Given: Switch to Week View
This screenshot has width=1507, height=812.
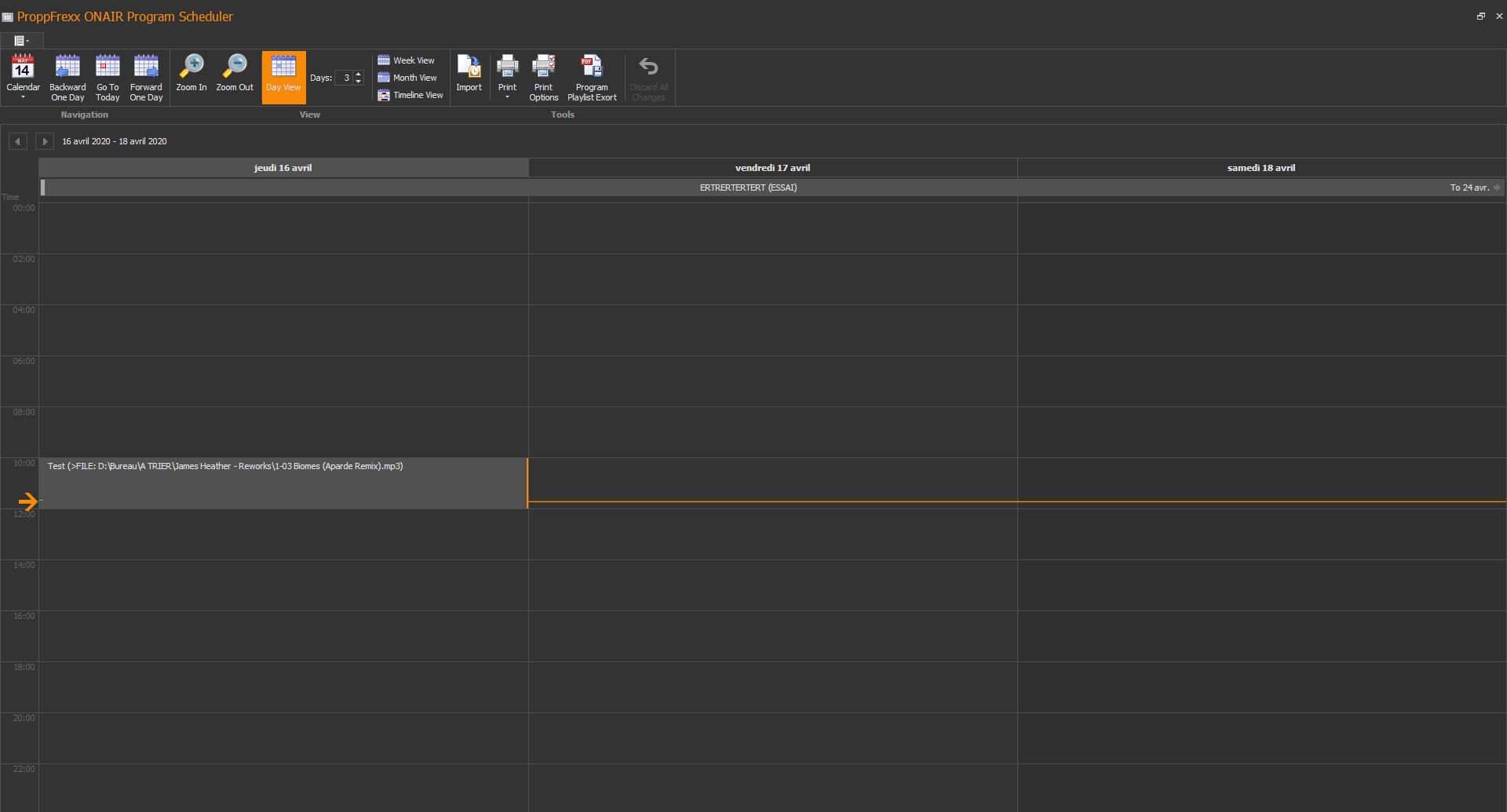Looking at the screenshot, I should tap(407, 60).
